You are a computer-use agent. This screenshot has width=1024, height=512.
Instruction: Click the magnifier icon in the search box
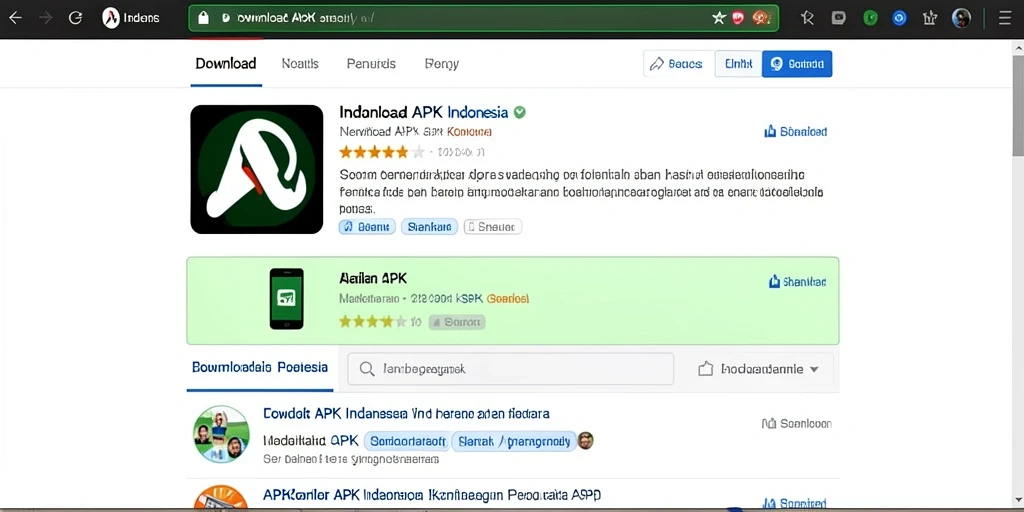[368, 370]
